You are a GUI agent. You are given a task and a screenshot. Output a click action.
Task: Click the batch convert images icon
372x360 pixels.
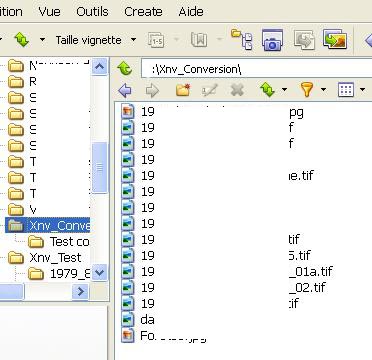[x=335, y=40]
